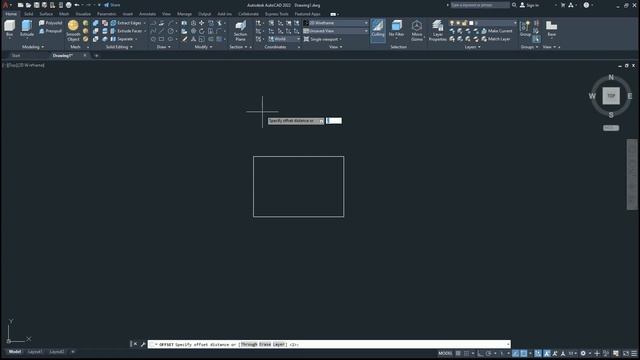
Task: Click the Save icon in quick access toolbar
Action: pos(37,5)
